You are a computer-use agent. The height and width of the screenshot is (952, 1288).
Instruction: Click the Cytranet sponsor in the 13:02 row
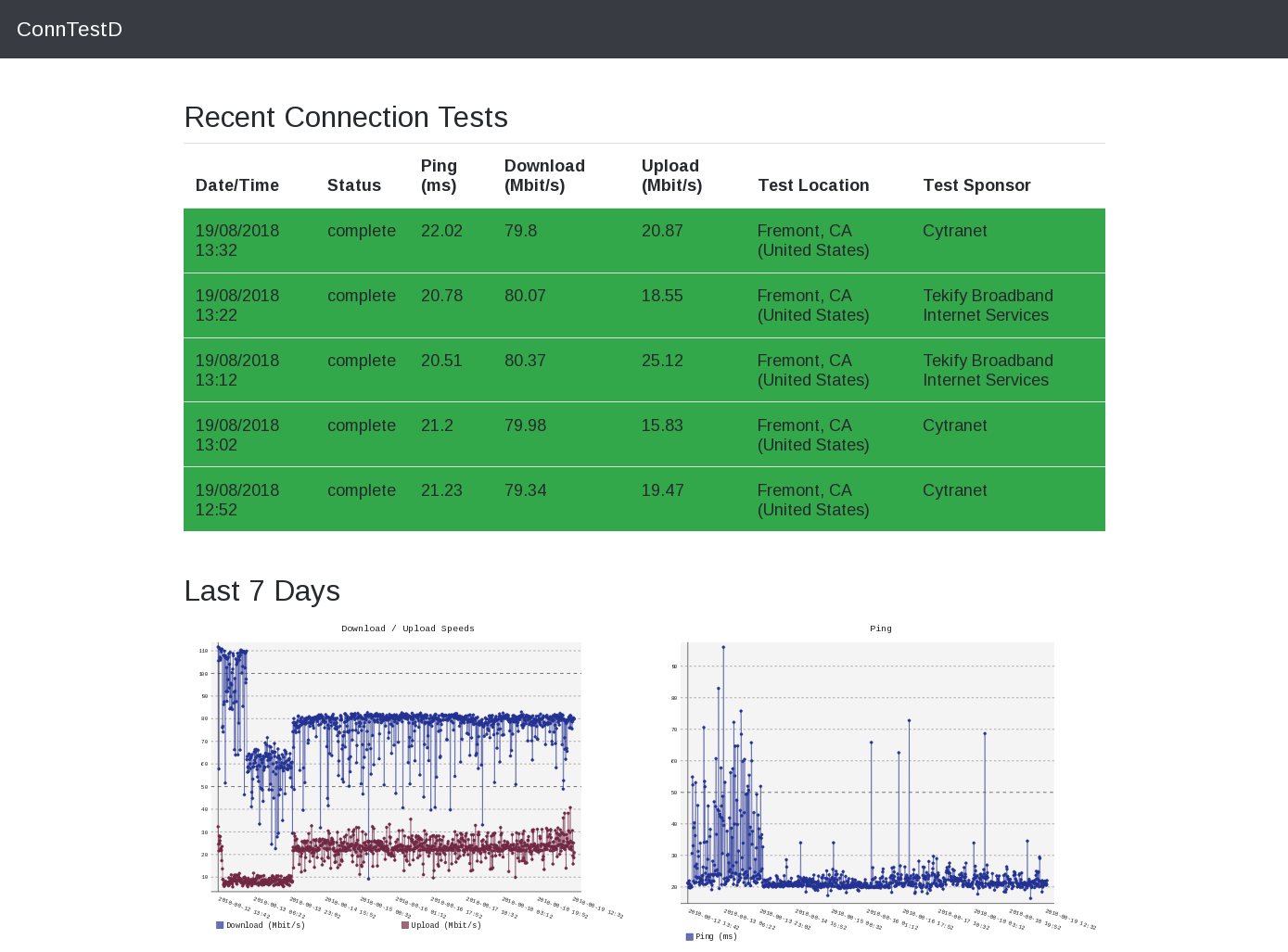click(955, 425)
